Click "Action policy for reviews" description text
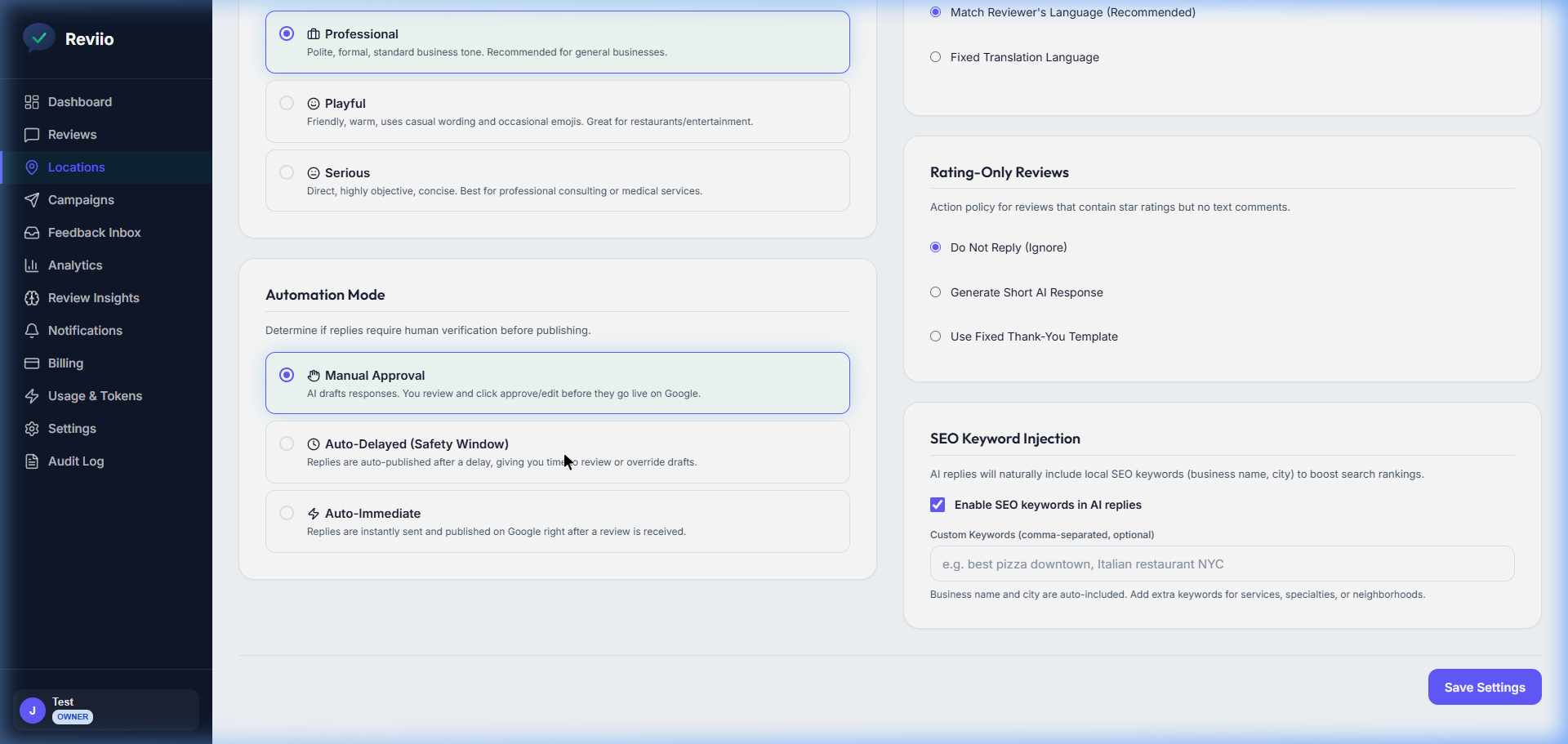The image size is (1568, 744). point(1110,207)
